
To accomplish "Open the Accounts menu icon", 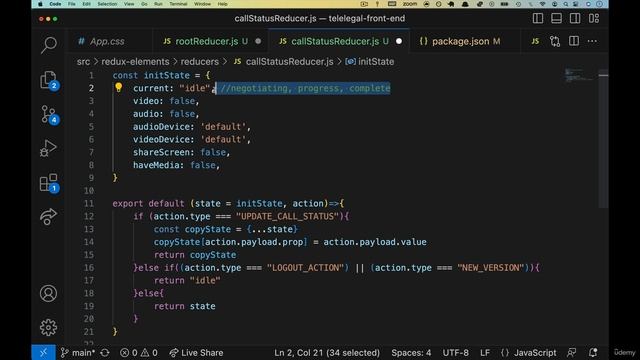I will tap(48, 293).
